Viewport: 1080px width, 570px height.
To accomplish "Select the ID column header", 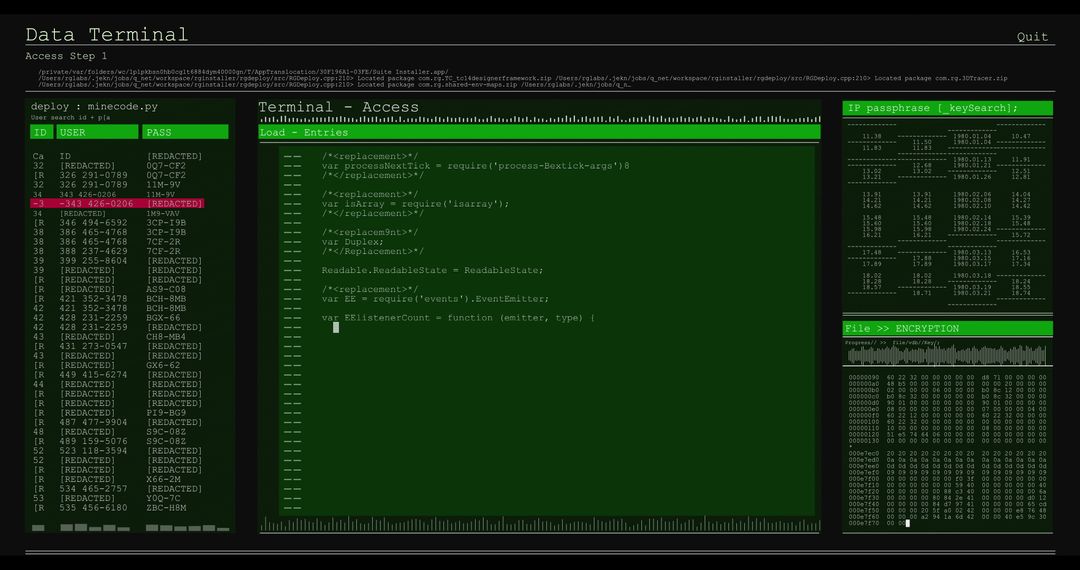I will point(41,132).
